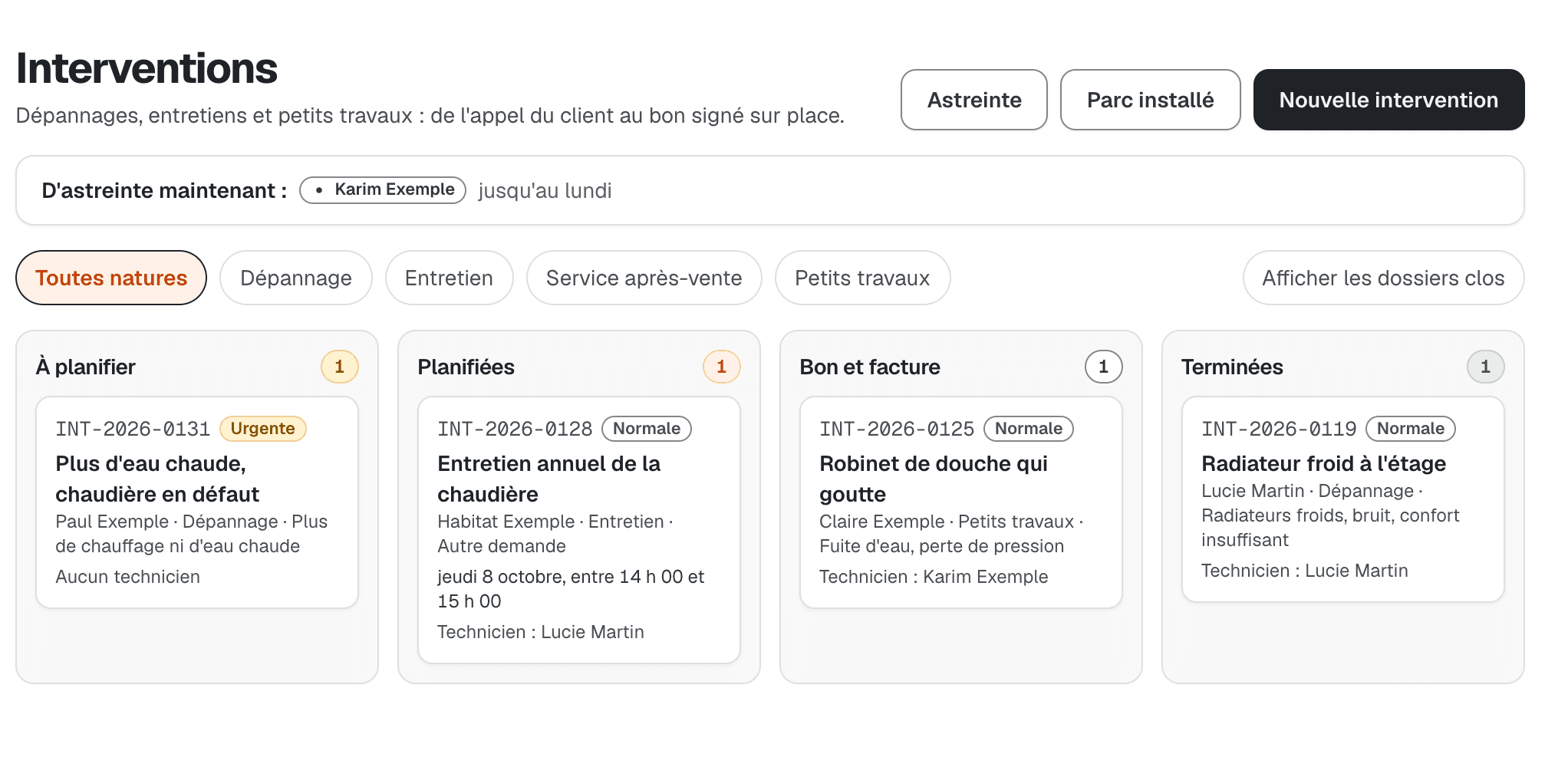Screen dimensions: 1568x767
Task: Click the Bon et facture column heading
Action: [870, 367]
